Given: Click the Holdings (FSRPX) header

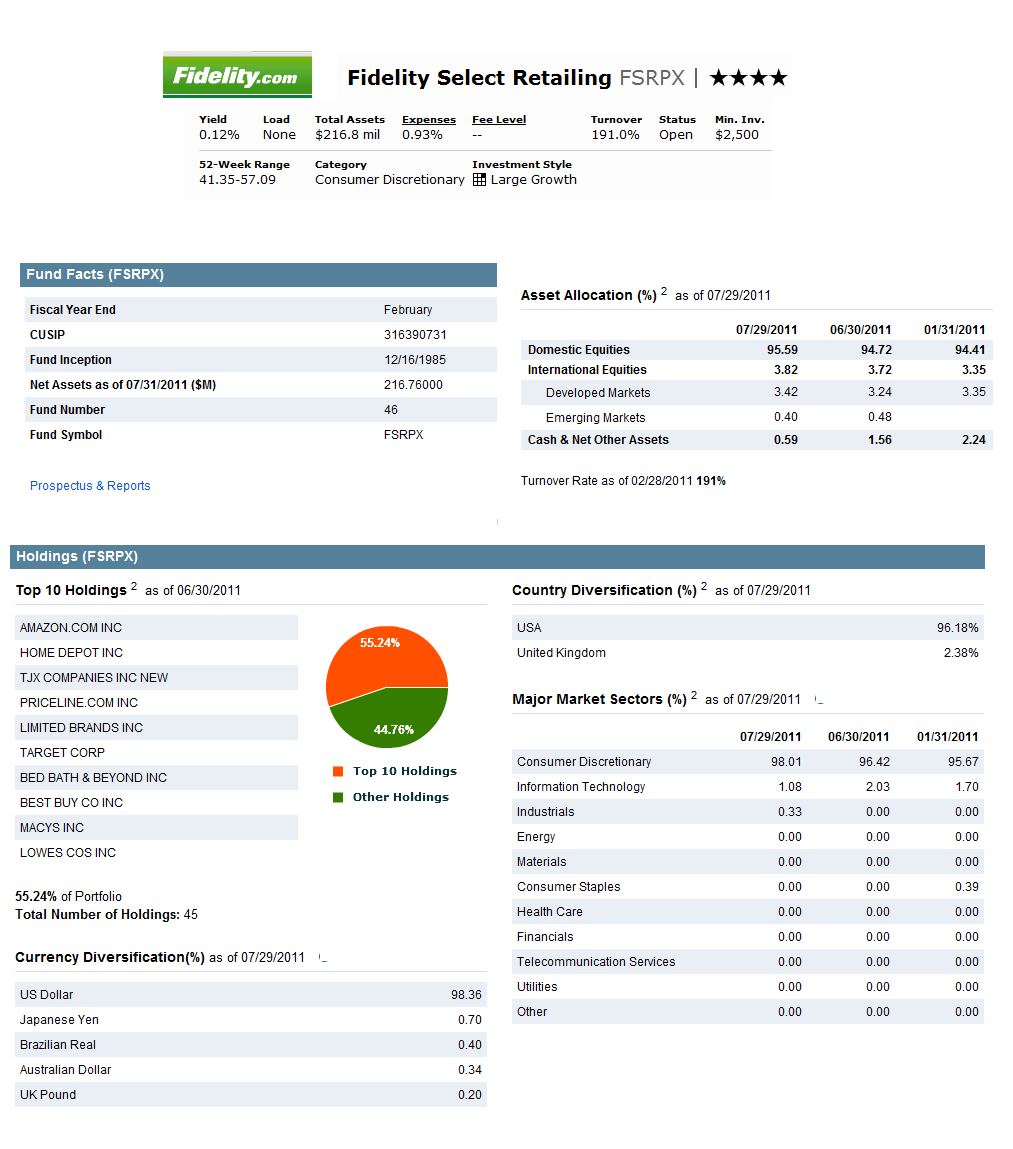Looking at the screenshot, I should click(x=497, y=557).
